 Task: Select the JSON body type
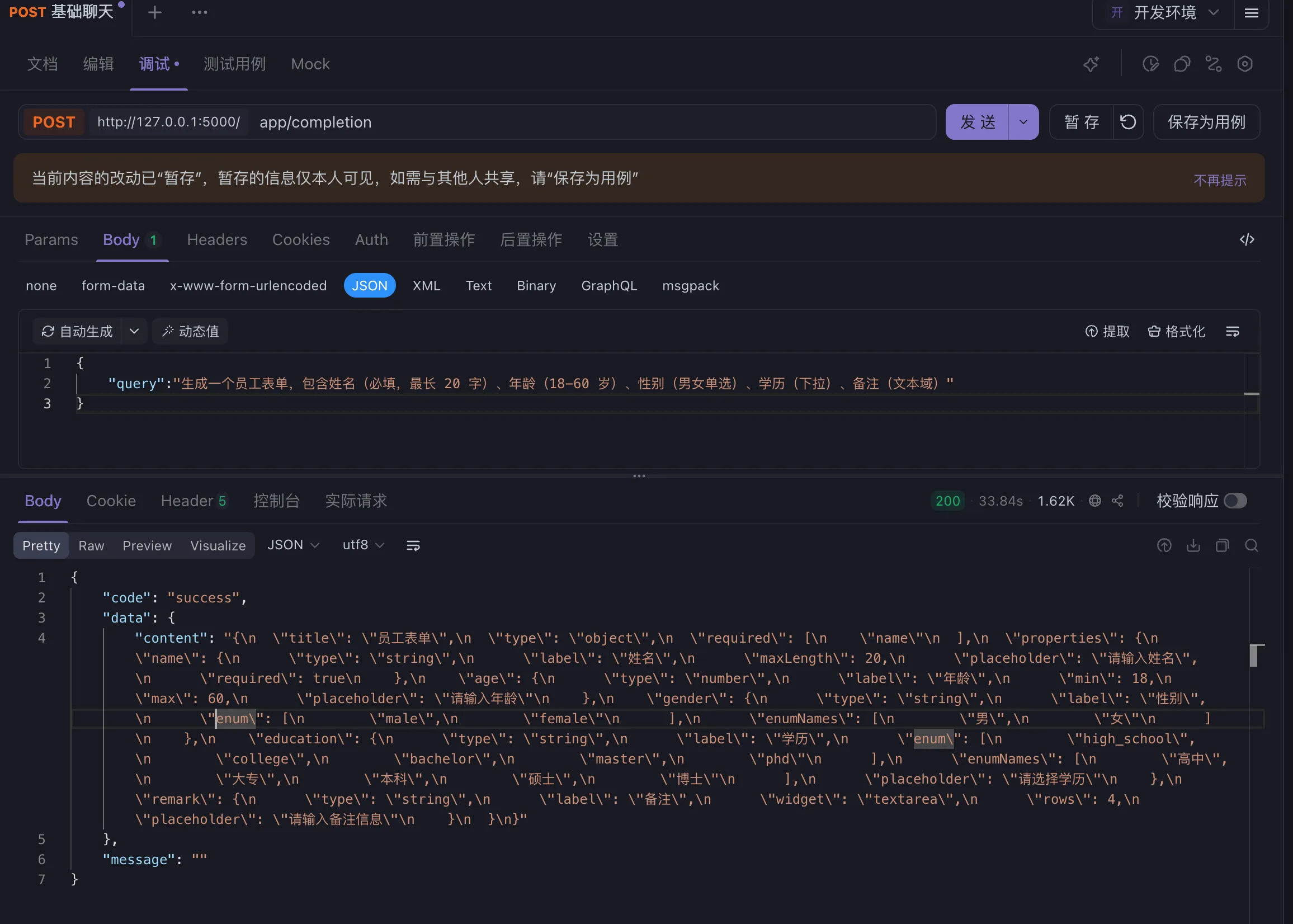coord(369,286)
